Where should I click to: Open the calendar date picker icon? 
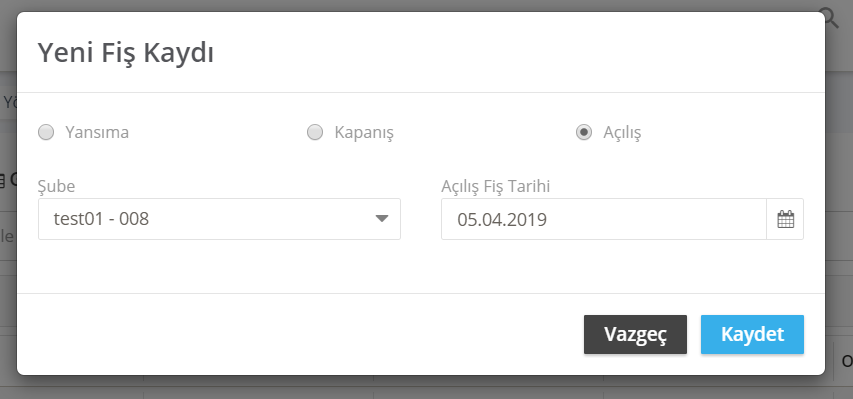point(785,219)
